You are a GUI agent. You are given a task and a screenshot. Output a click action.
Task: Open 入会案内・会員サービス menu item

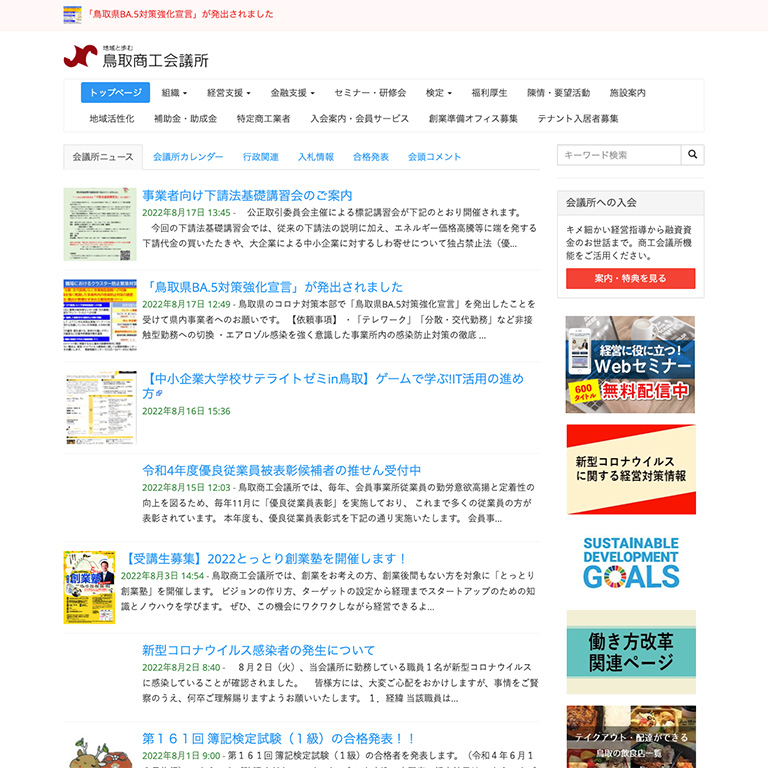[360, 119]
